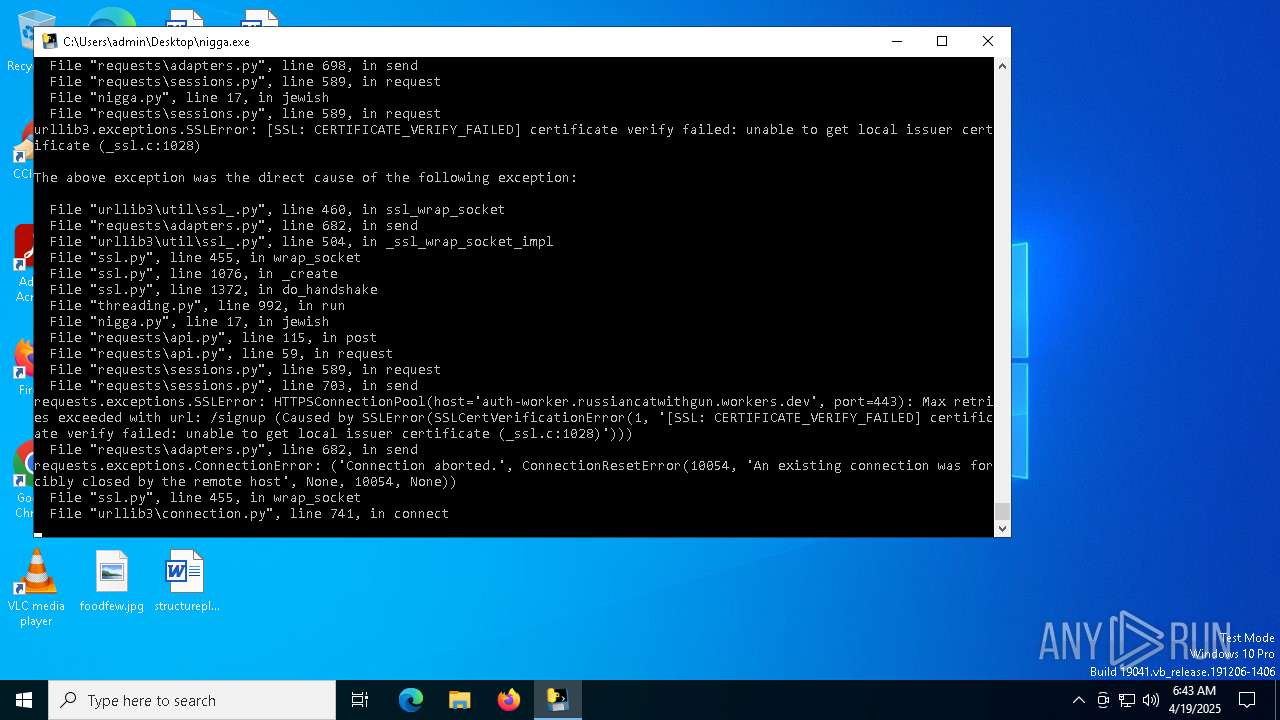This screenshot has height=720, width=1280.
Task: Click the taskbar search box
Action: 192,700
